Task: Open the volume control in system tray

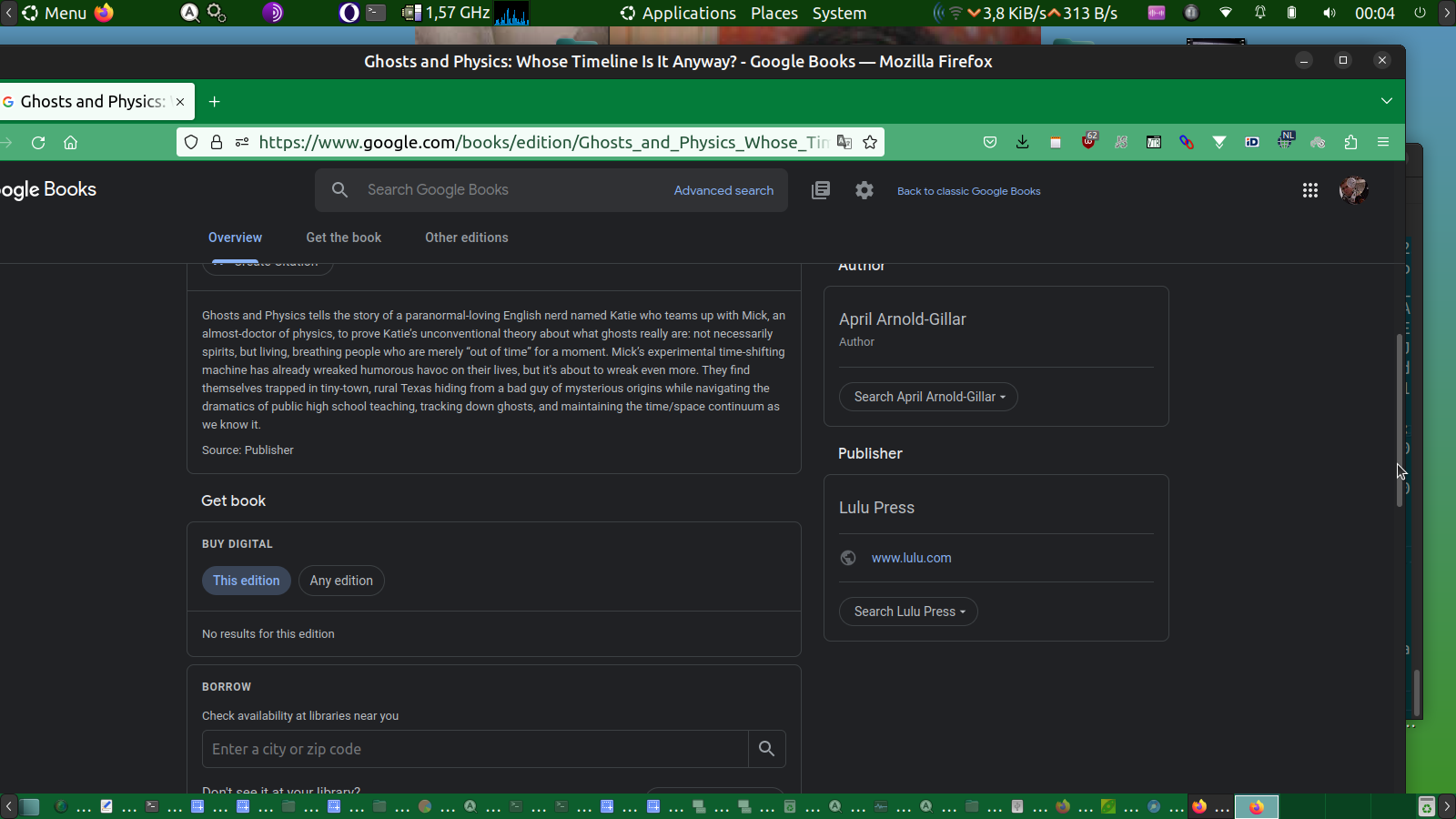Action: point(1329,13)
